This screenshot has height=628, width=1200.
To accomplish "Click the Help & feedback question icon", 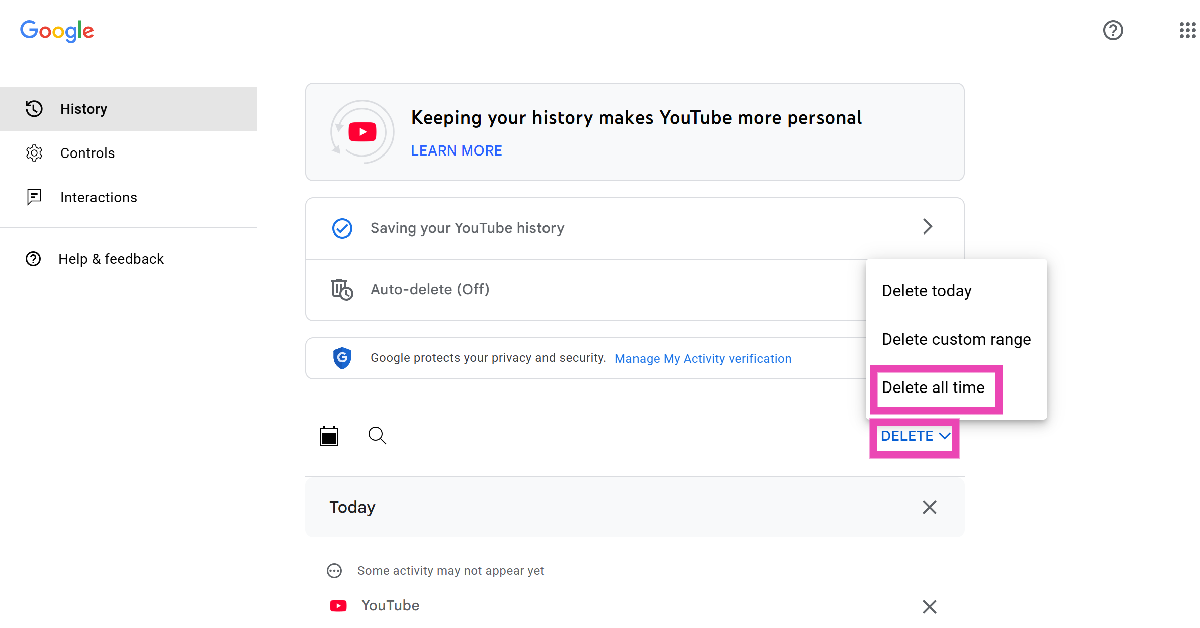I will pos(34,259).
